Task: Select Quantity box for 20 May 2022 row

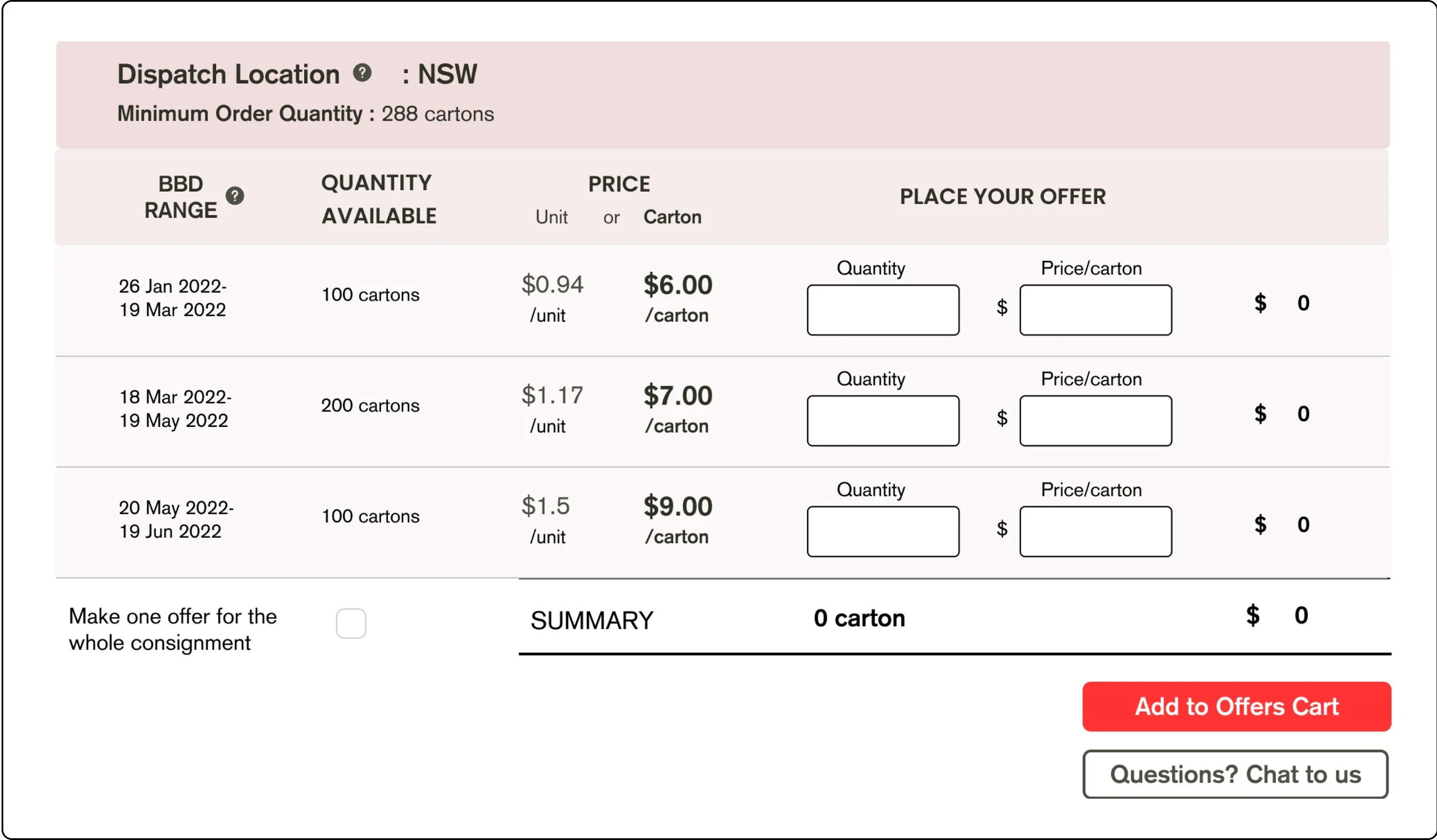Action: point(883,531)
